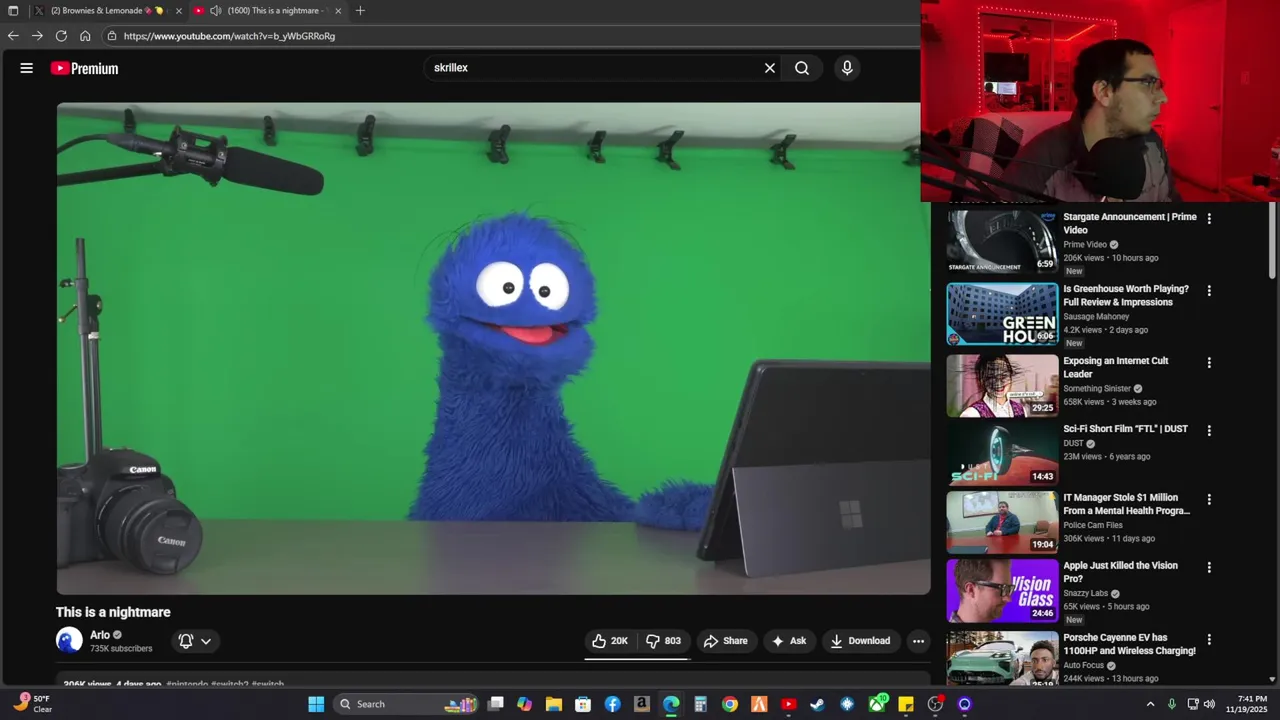This screenshot has height=720, width=1280.
Task: Open options for Exposing an Internet Cult Leader
Action: [1209, 362]
